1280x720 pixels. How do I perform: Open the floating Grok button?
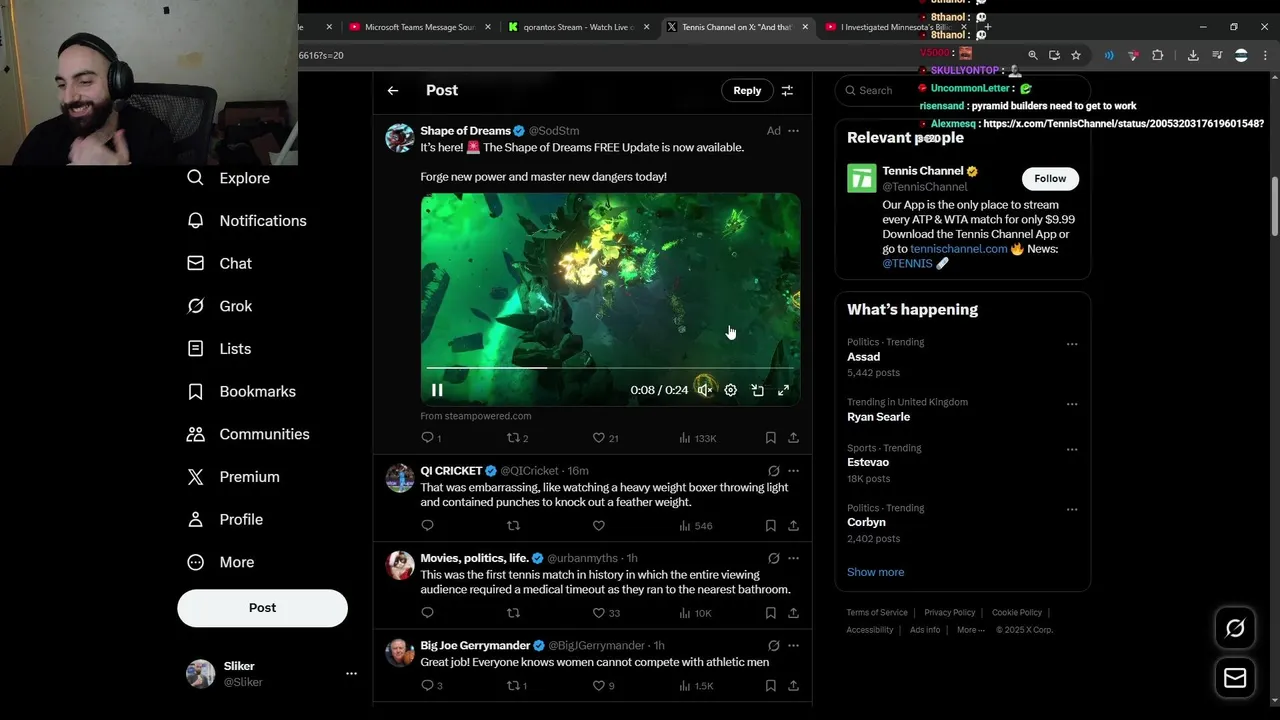(1235, 628)
